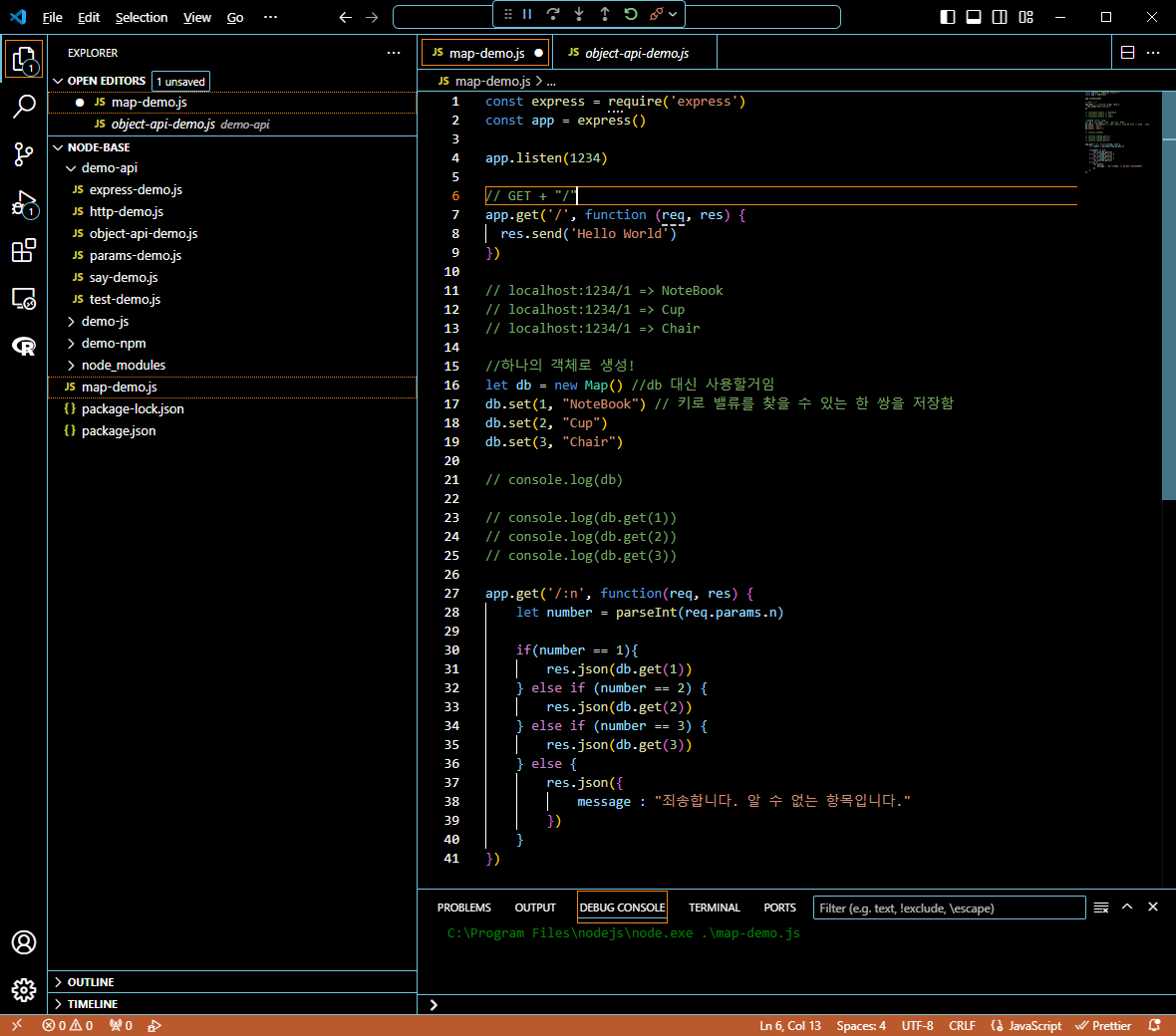Image resolution: width=1176 pixels, height=1036 pixels.
Task: Open the Manage gear icon
Action: (x=24, y=989)
